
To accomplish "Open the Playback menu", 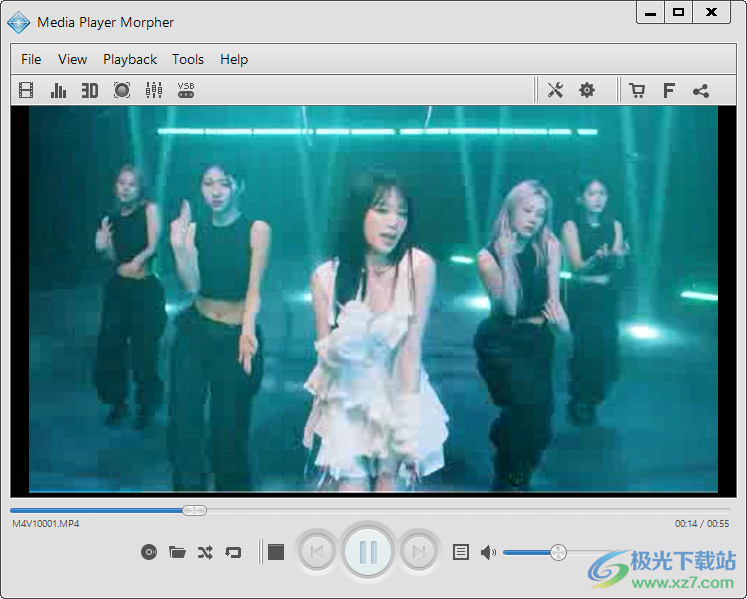I will tap(130, 60).
